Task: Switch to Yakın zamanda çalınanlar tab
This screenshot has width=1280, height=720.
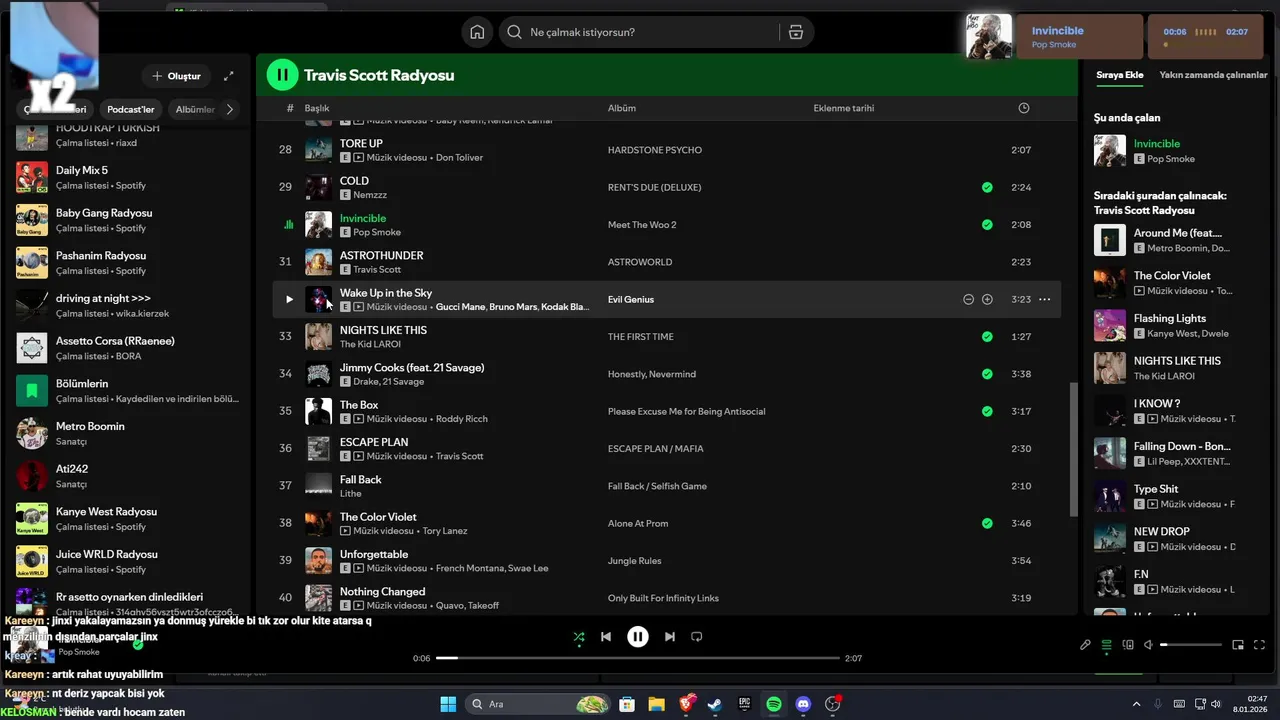Action: pyautogui.click(x=1213, y=75)
